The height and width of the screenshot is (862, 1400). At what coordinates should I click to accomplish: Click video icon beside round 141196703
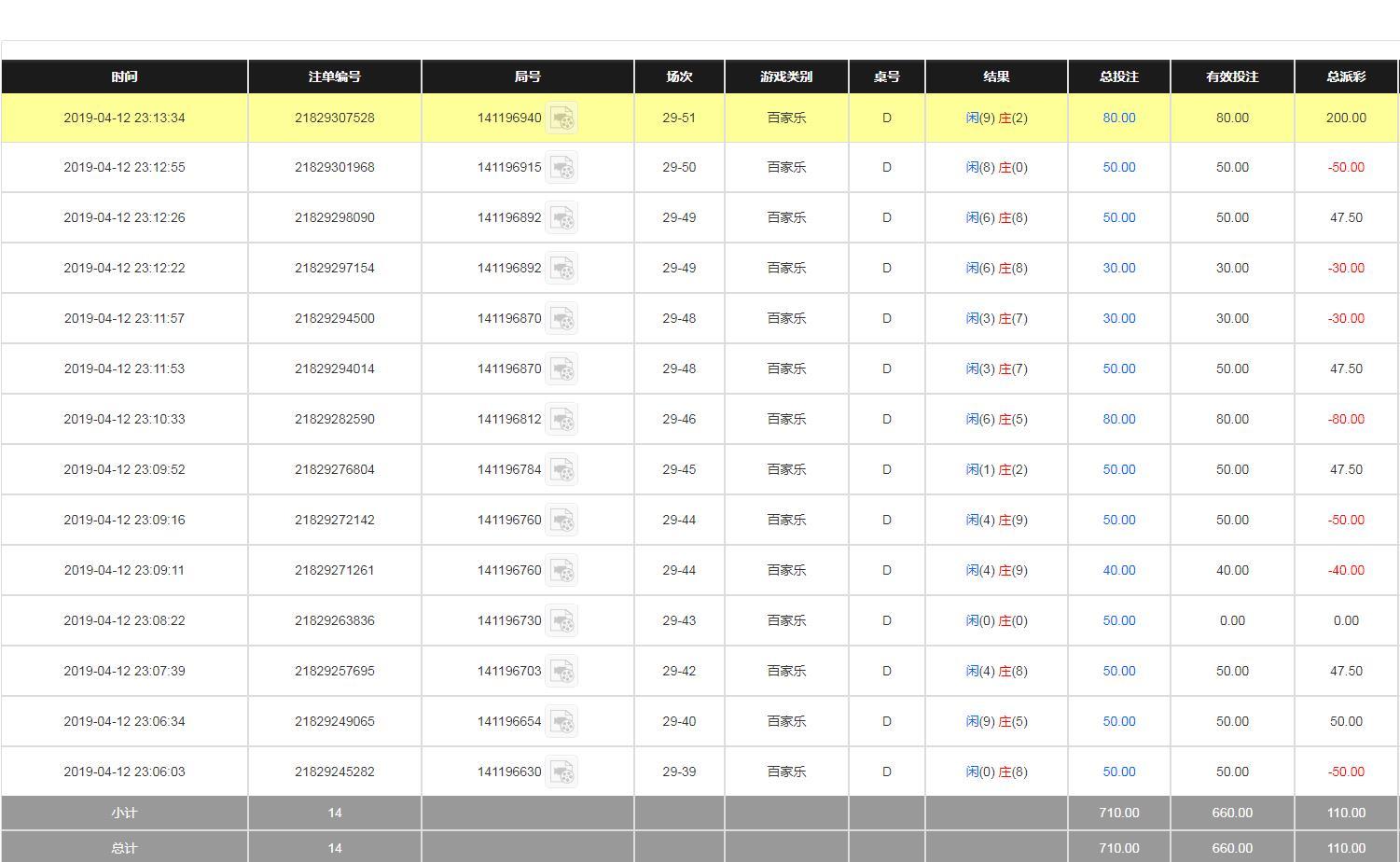click(x=561, y=672)
